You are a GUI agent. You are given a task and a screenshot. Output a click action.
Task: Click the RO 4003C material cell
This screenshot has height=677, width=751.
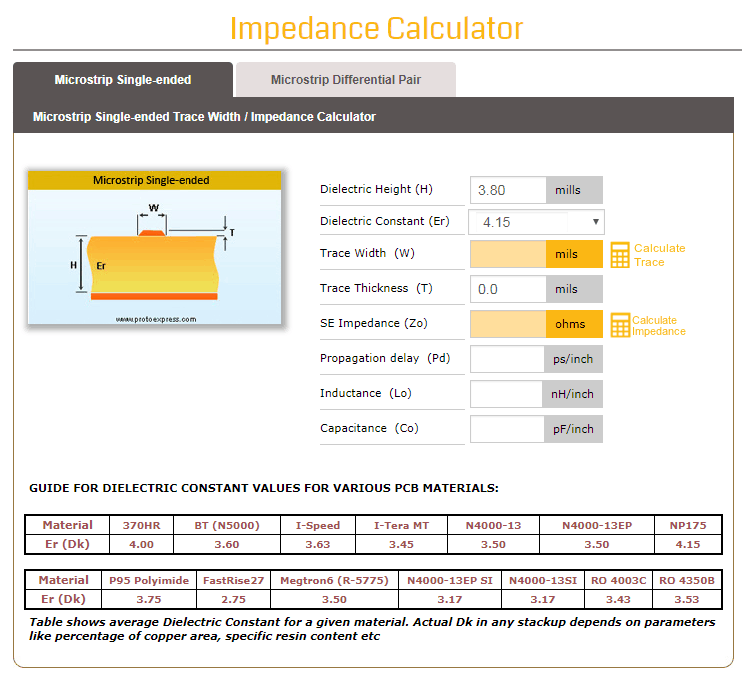point(618,580)
